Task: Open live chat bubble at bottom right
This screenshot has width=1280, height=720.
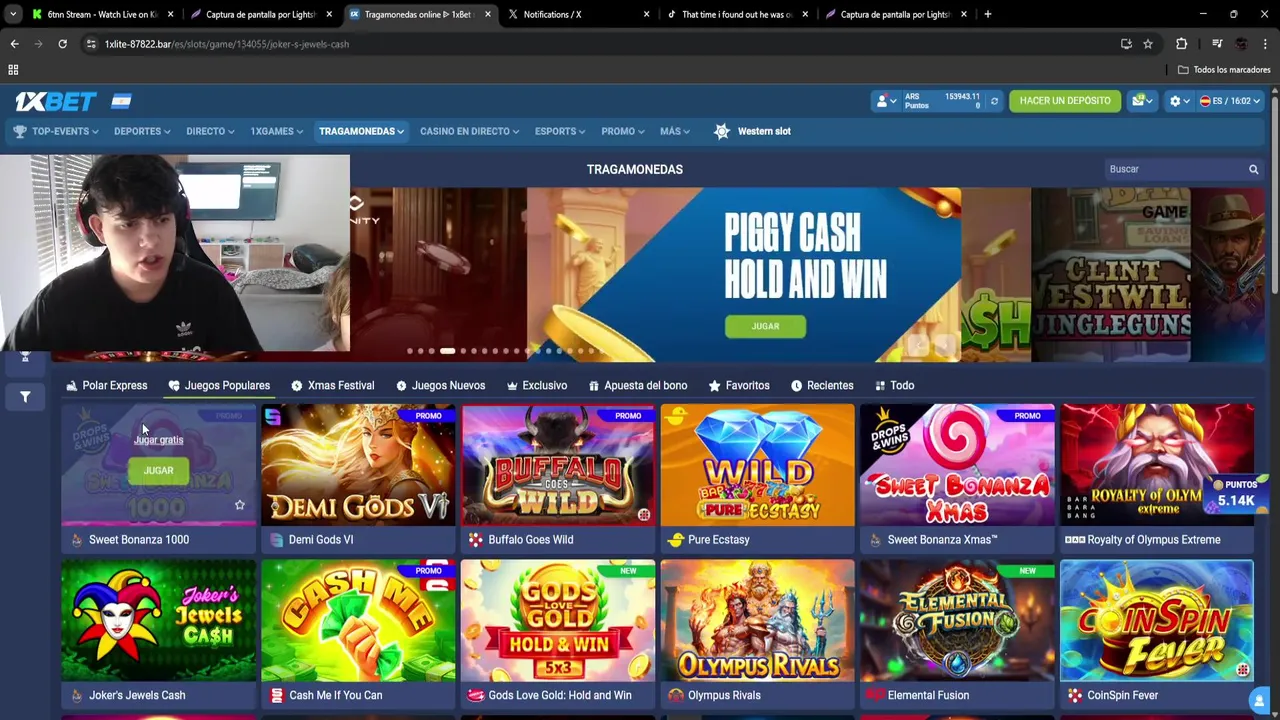Action: coord(1260,701)
